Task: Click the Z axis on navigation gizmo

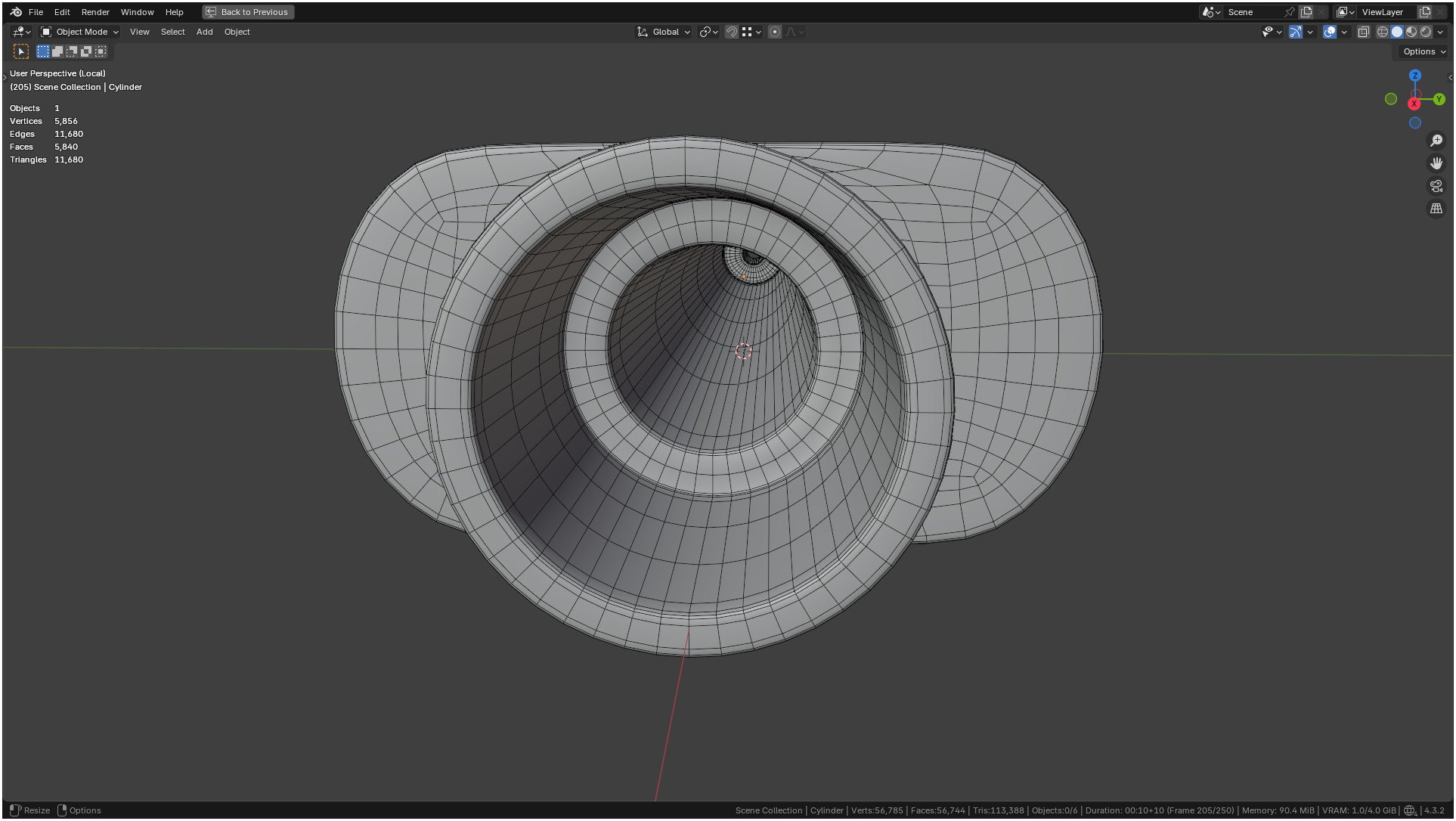Action: (1414, 76)
